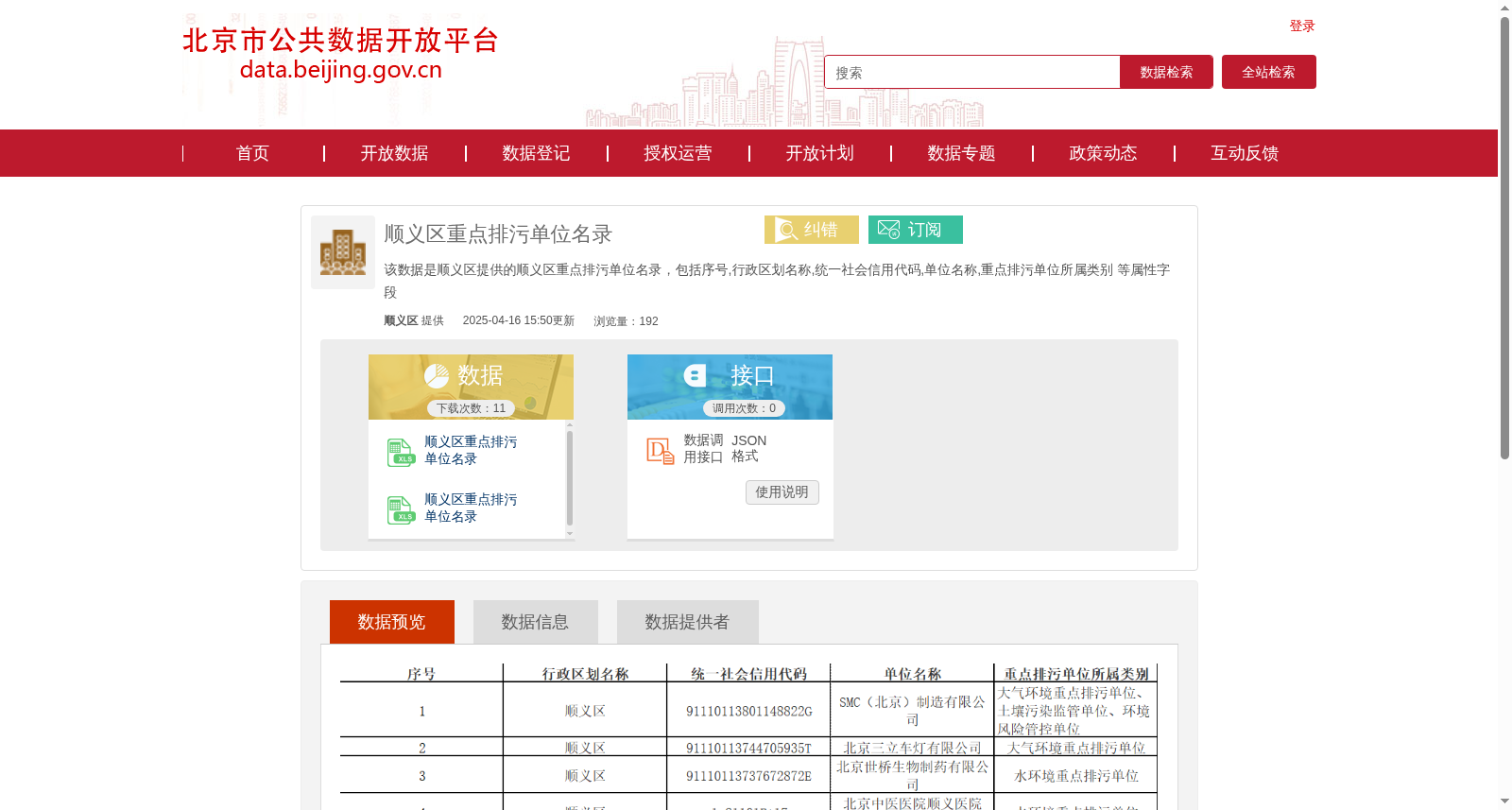
Task: Open the 首页 menu item
Action: pos(252,153)
